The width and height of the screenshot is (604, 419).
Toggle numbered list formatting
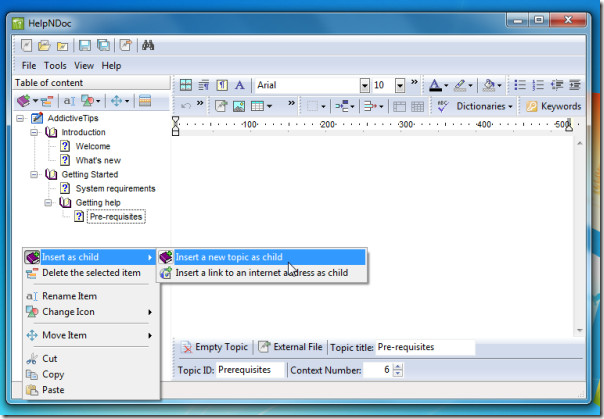pyautogui.click(x=538, y=85)
